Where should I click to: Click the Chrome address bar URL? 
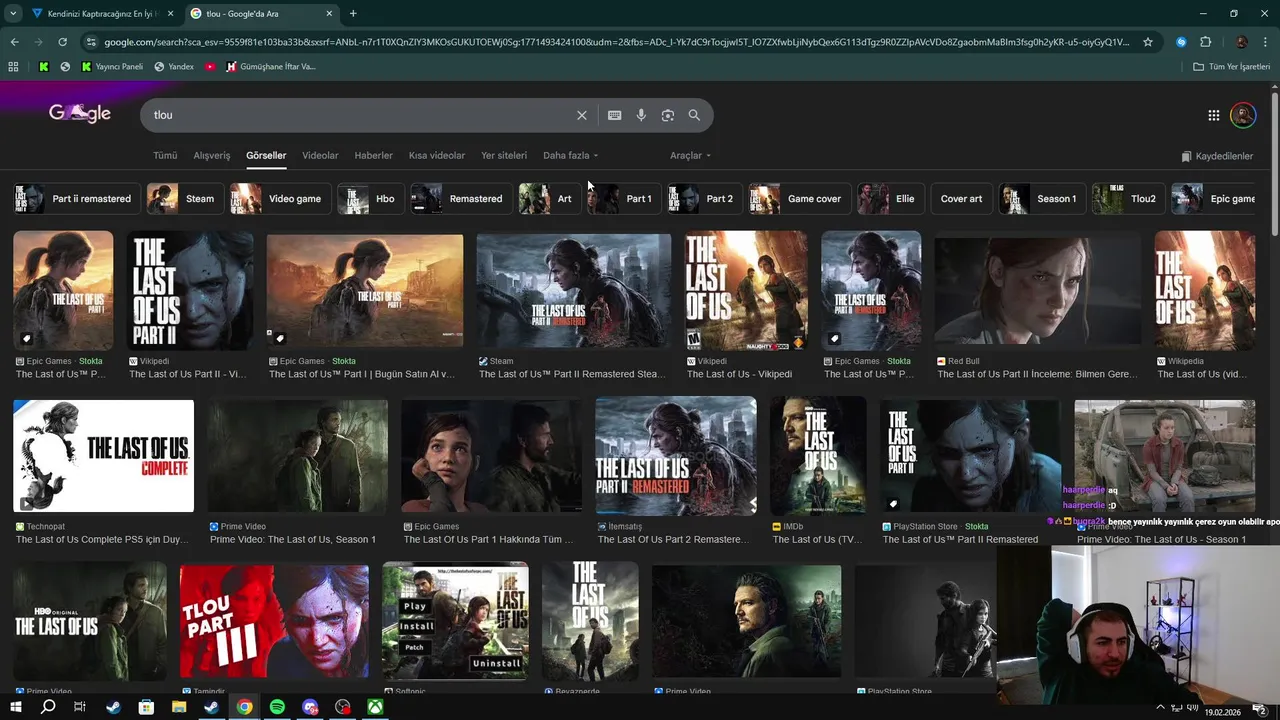pyautogui.click(x=616, y=42)
